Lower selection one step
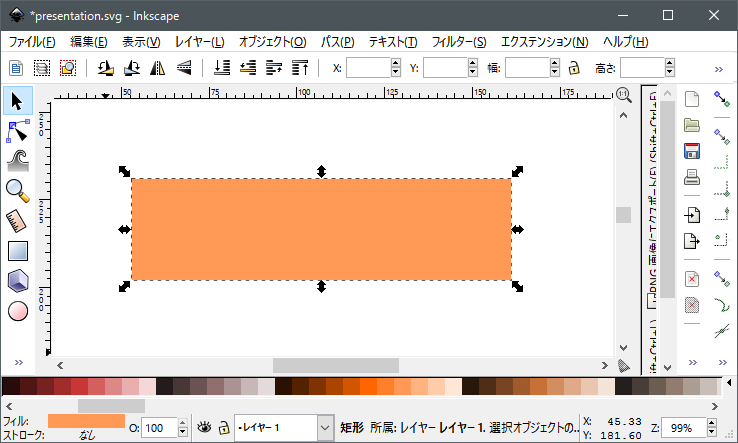The height and width of the screenshot is (443, 738). coord(248,68)
